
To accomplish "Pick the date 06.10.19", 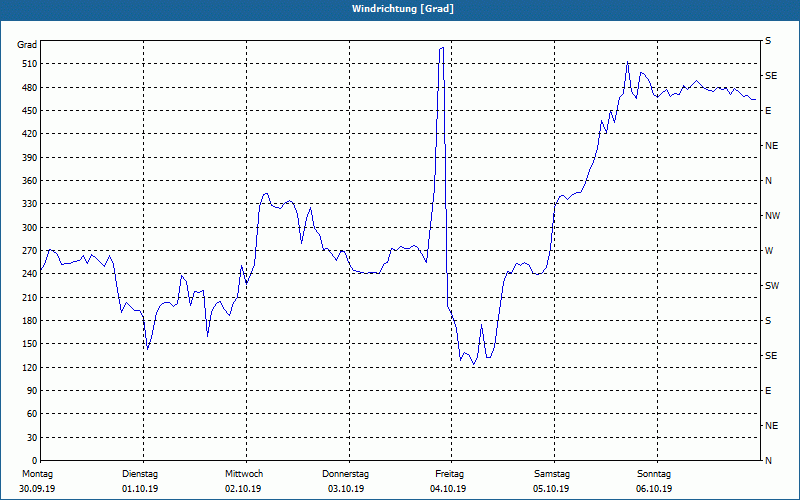I will pyautogui.click(x=654, y=489).
